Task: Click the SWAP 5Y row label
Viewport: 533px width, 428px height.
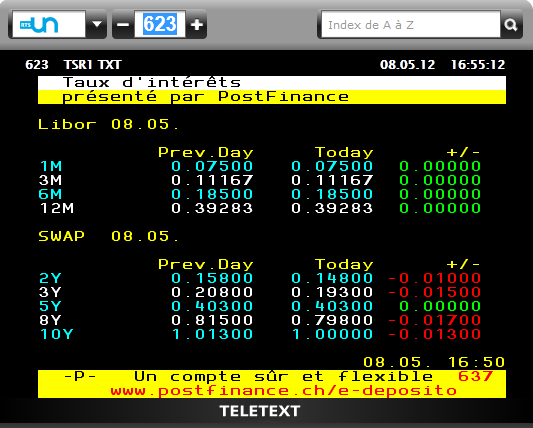Action: [x=50, y=306]
